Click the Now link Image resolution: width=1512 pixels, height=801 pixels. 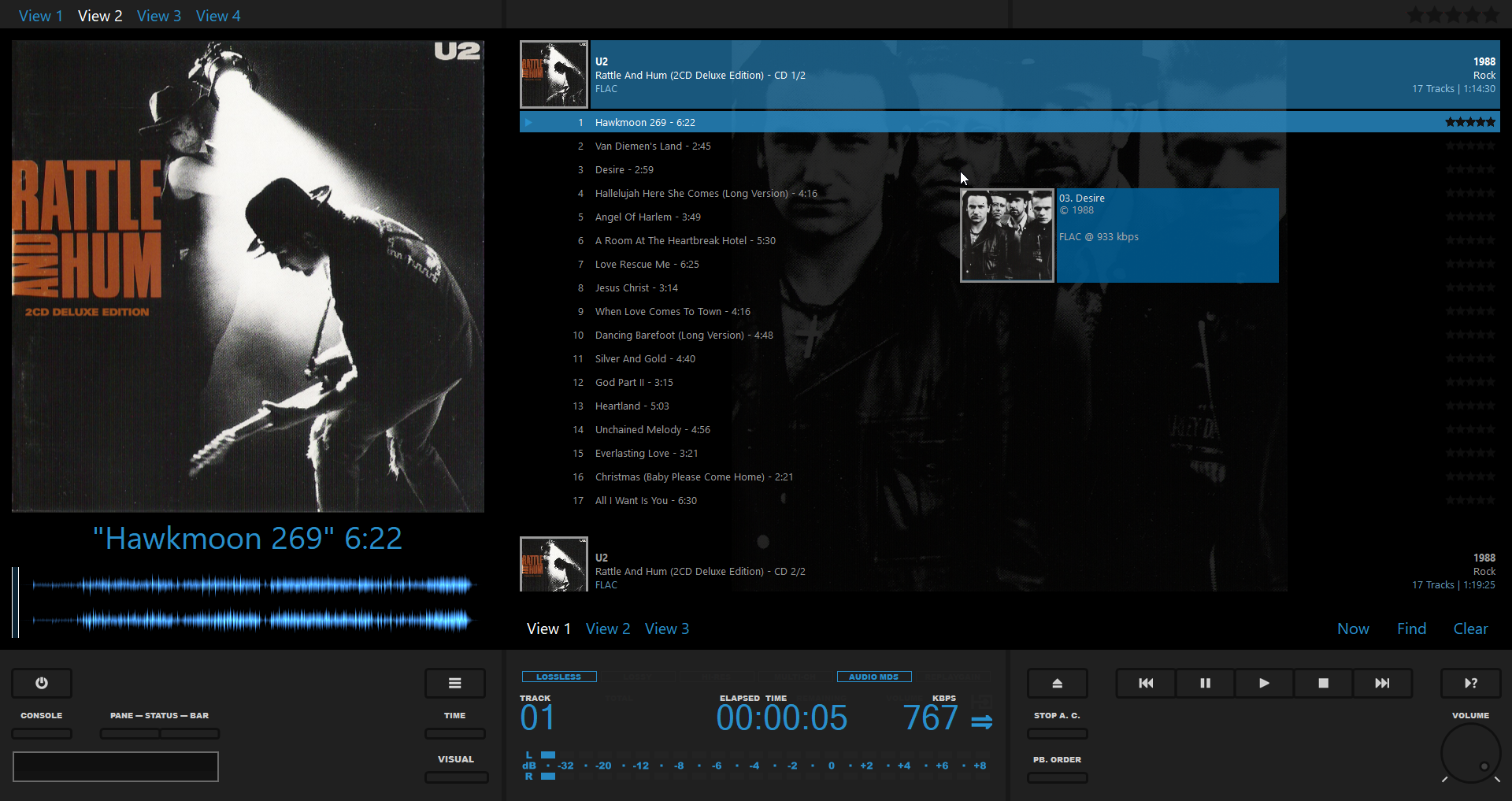(1353, 629)
